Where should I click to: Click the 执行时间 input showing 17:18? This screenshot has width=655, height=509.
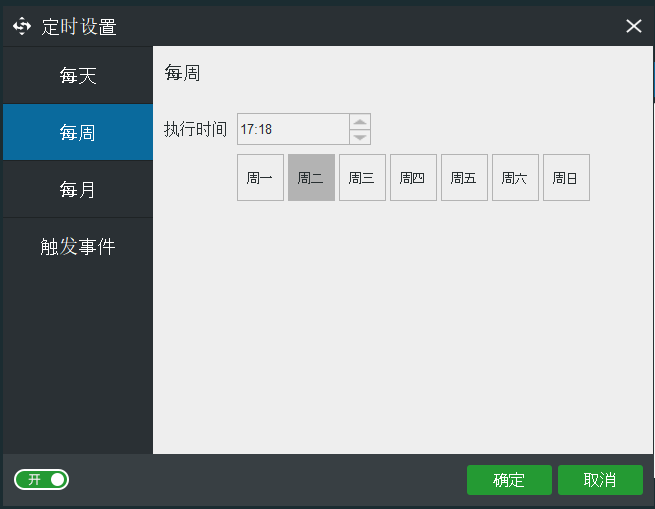tap(293, 129)
